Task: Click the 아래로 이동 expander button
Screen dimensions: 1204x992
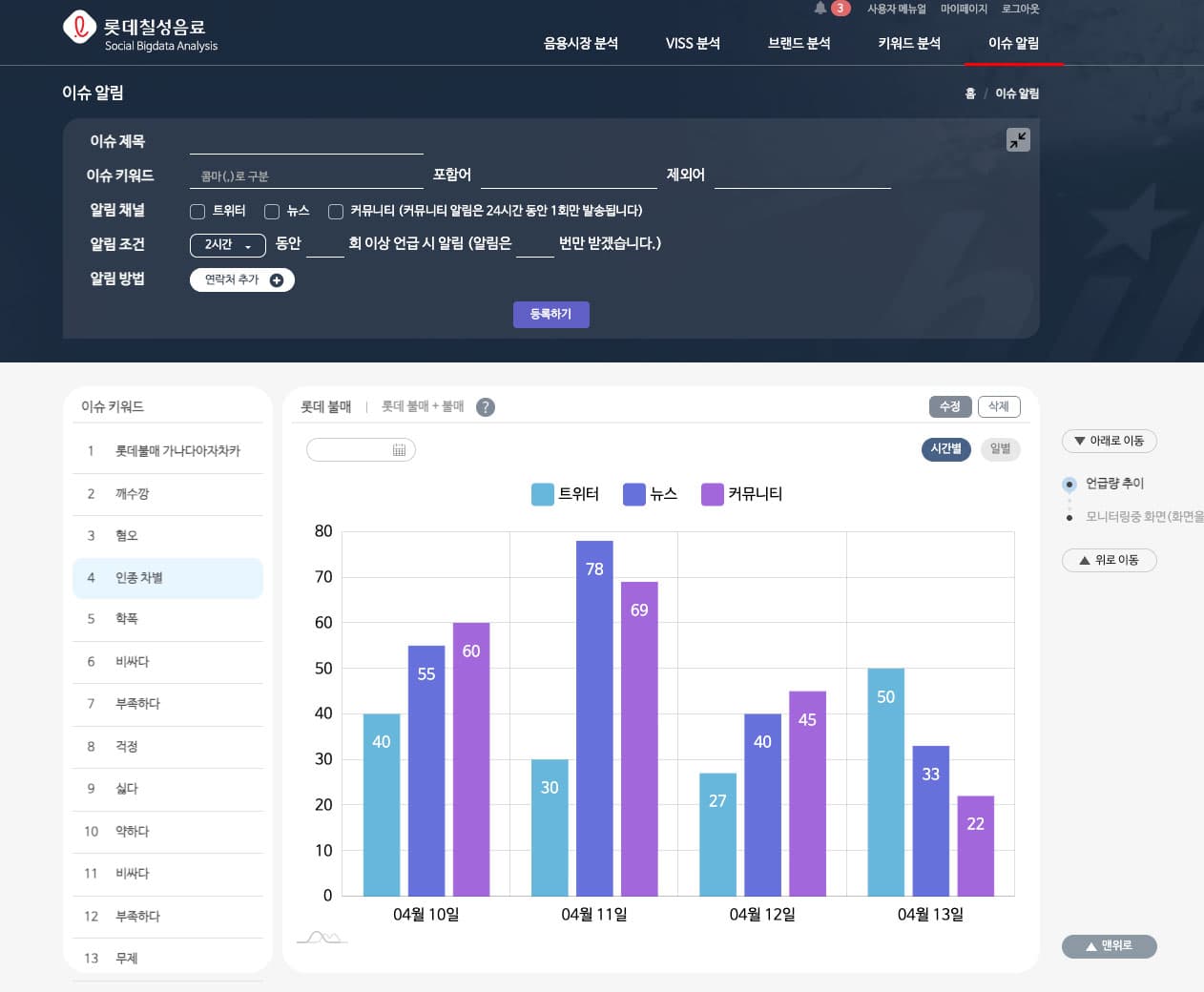Action: point(1109,441)
